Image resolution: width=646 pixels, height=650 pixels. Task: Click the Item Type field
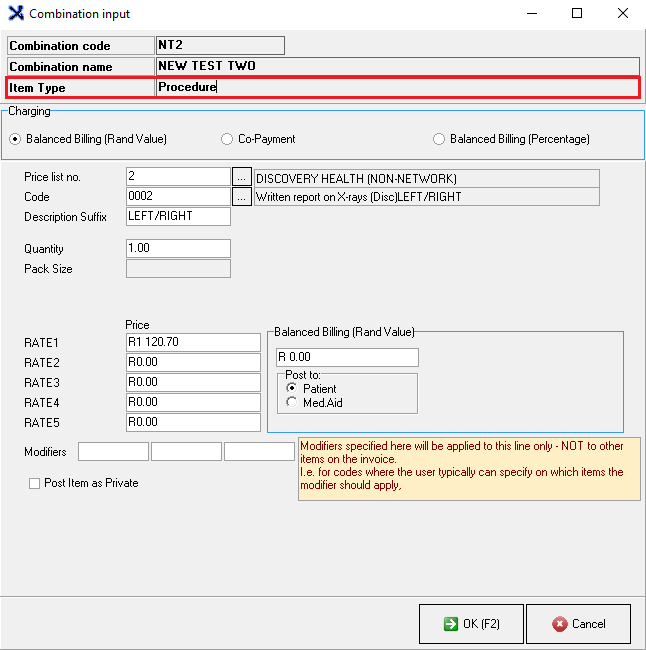tap(396, 88)
